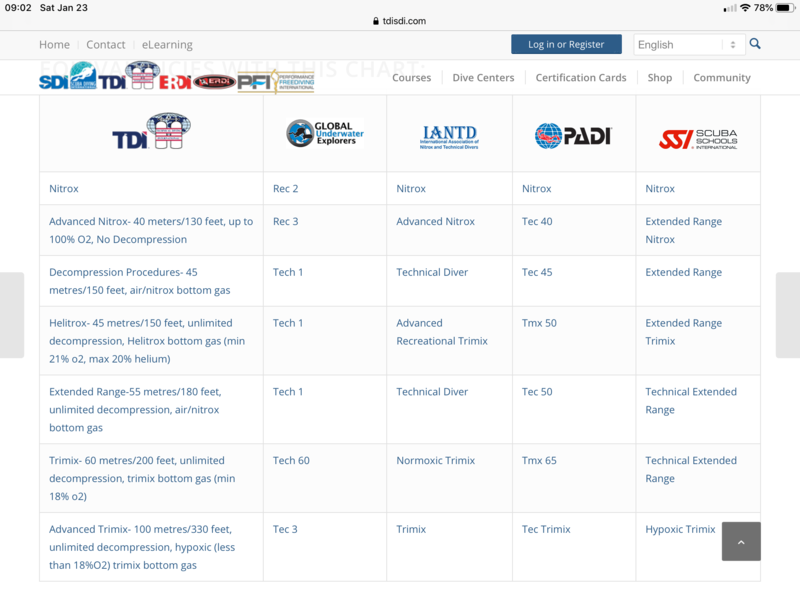Go to the Home link
Viewport: 800px width, 600px height.
54,44
